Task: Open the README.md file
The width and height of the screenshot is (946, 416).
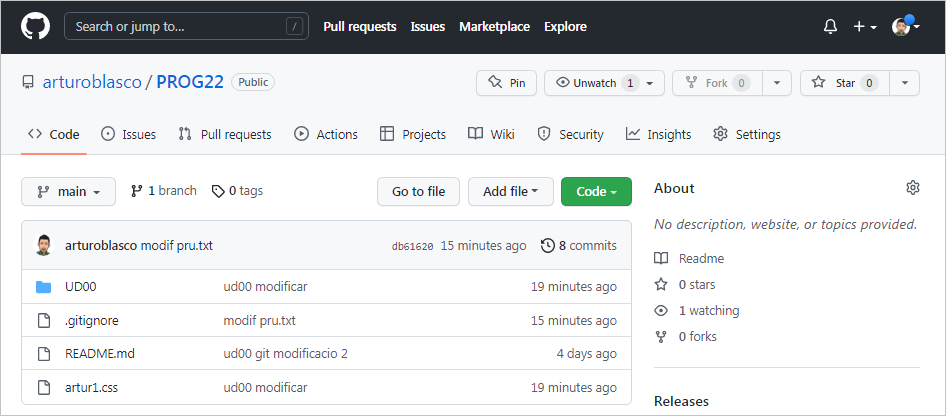Action: (x=100, y=354)
